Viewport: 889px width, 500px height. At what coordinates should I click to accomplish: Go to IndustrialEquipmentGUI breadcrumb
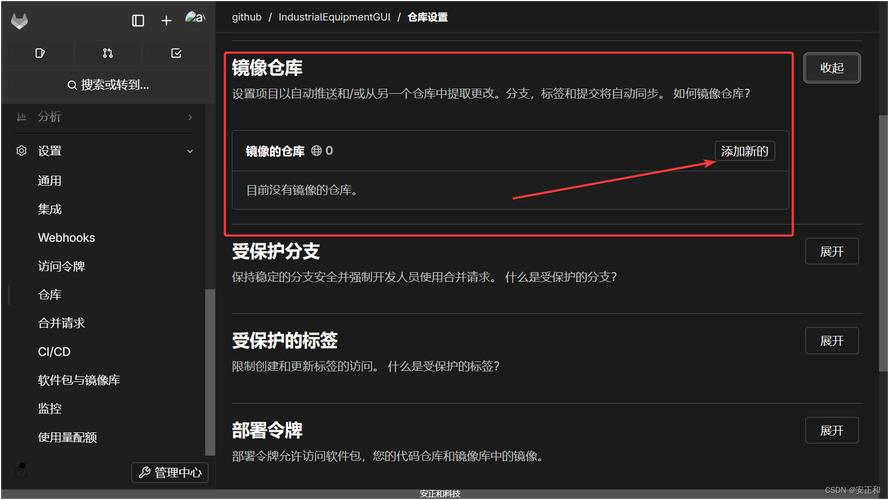[x=335, y=17]
